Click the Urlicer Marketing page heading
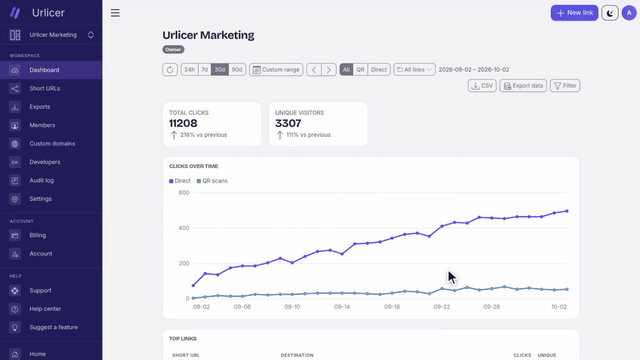The height and width of the screenshot is (360, 640). pos(208,35)
